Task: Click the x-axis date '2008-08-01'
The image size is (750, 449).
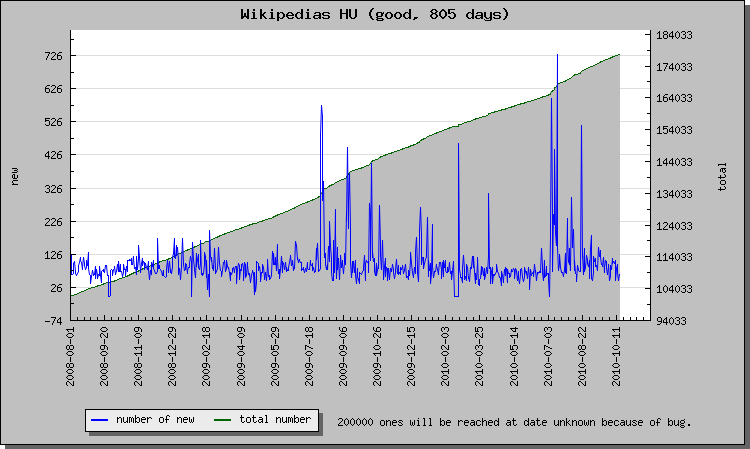Action: click(71, 357)
